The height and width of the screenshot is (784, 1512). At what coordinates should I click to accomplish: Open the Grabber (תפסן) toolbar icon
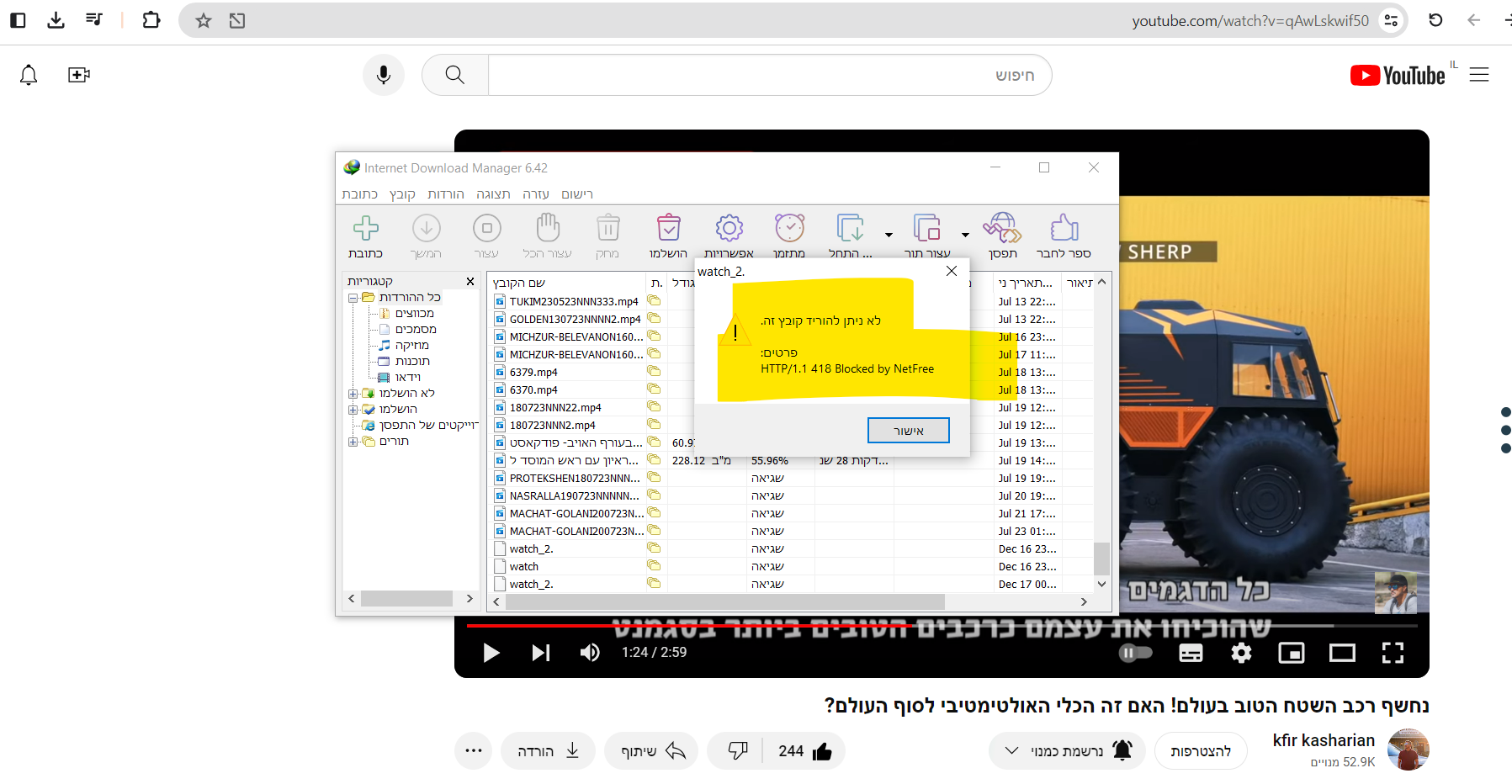pos(1002,228)
